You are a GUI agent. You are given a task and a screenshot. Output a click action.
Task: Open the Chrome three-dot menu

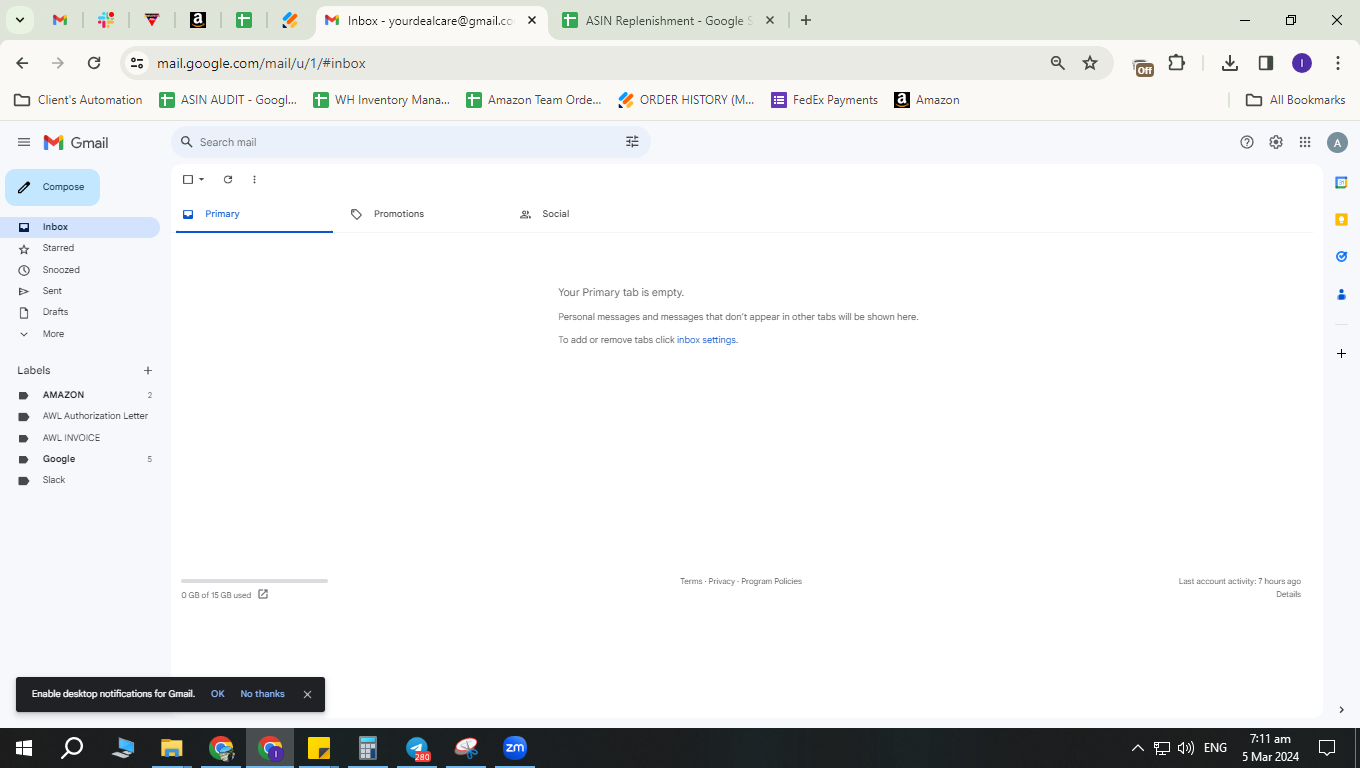pos(1338,63)
